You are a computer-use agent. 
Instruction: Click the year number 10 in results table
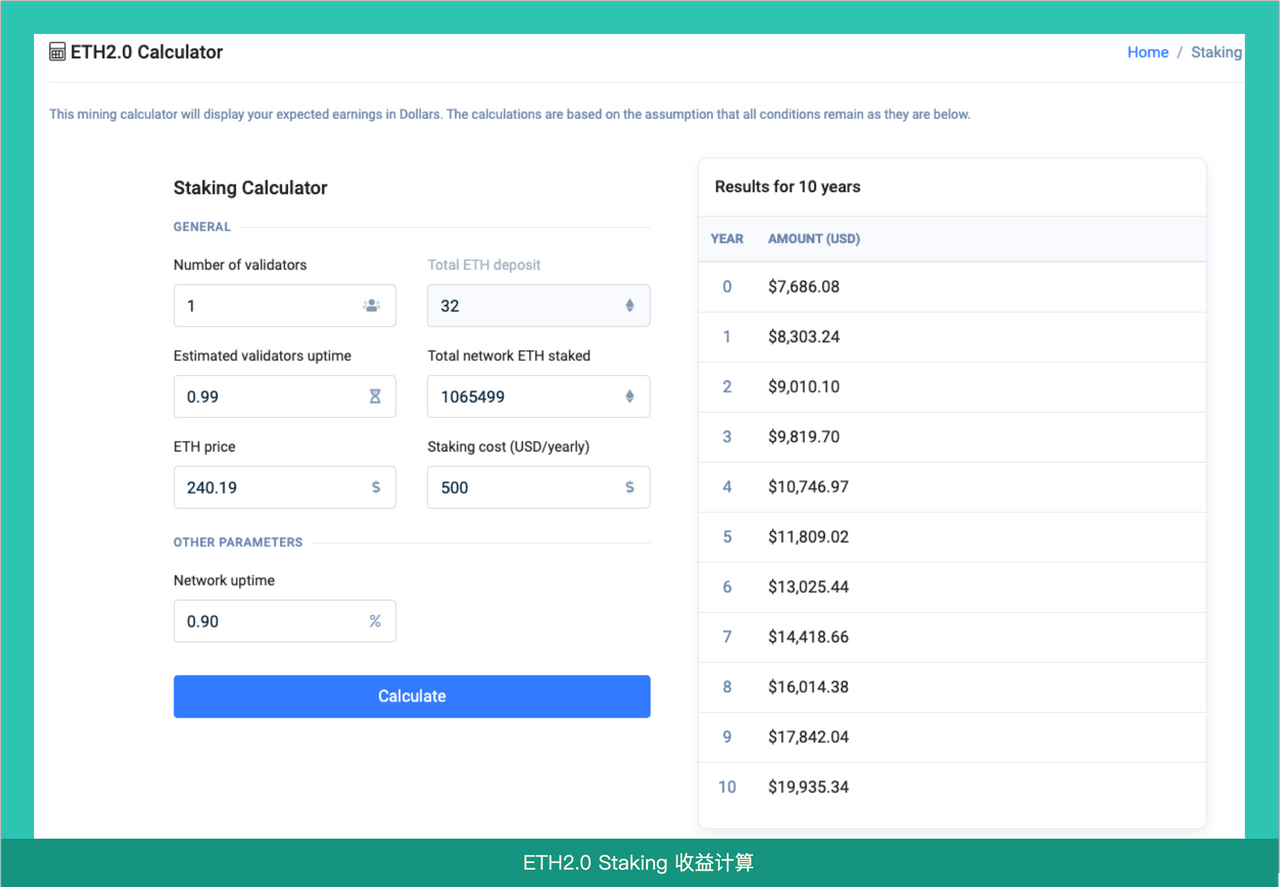pos(727,787)
